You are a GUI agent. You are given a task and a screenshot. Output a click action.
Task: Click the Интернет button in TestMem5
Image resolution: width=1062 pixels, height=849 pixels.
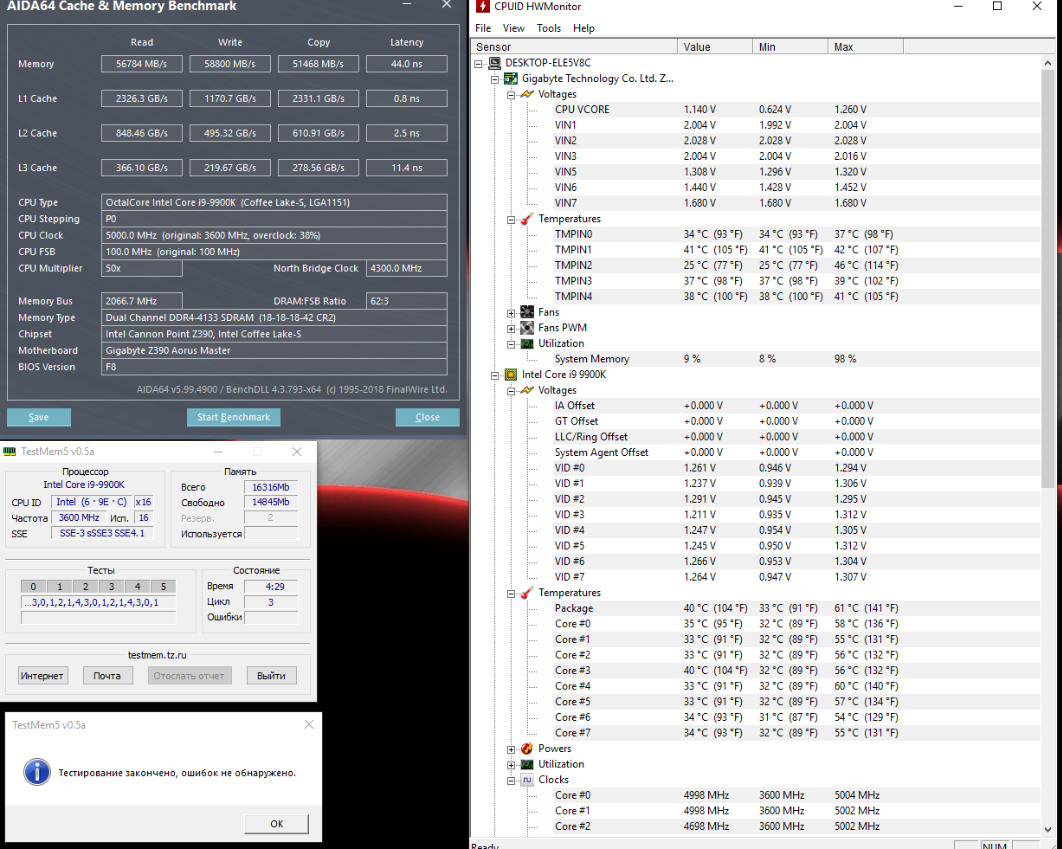pos(42,676)
